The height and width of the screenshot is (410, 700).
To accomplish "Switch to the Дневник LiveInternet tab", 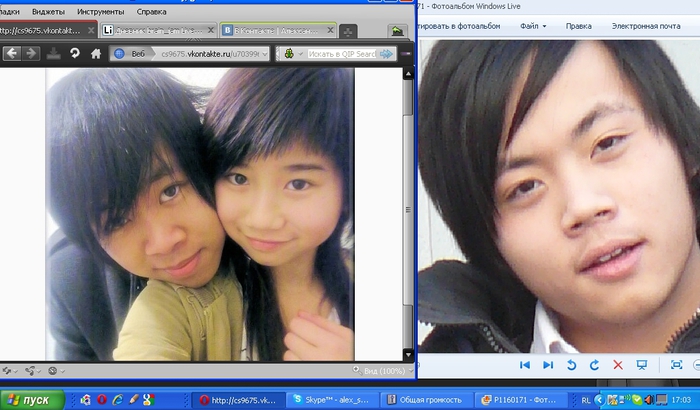I will pos(158,30).
